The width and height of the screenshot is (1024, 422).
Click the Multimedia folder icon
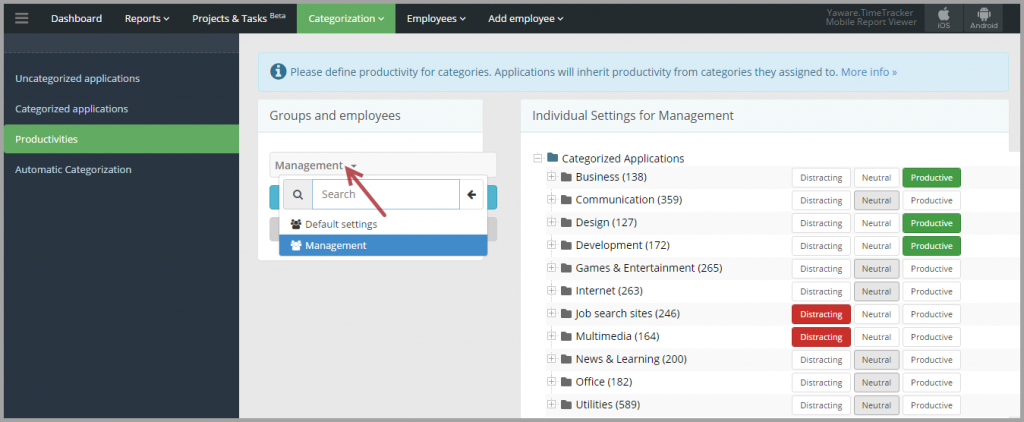point(566,336)
